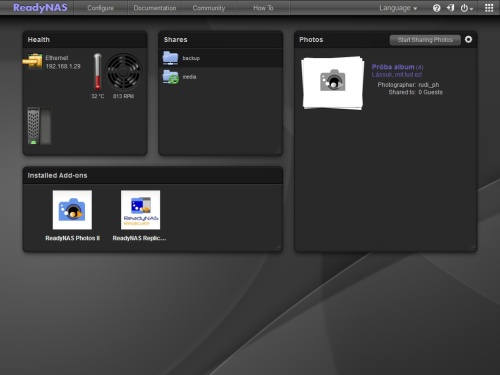The width and height of the screenshot is (500, 375).
Task: Open the apps grid icon
Action: pyautogui.click(x=489, y=8)
